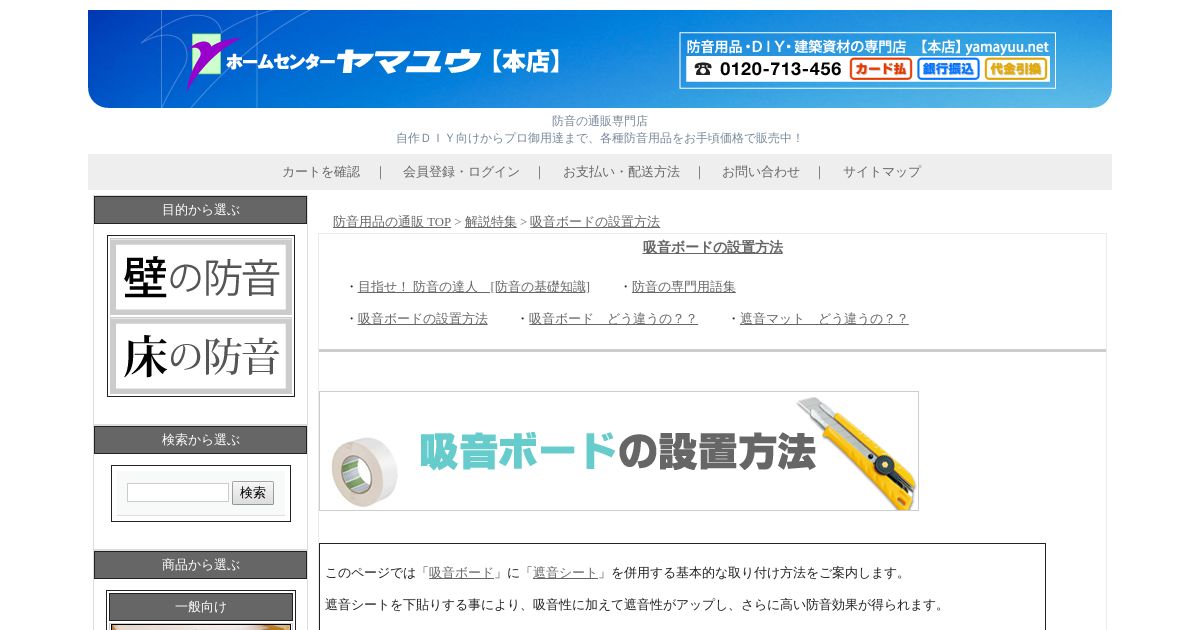Viewport: 1200px width, 630px height.
Task: Click the 目的から選ぶ sidebar heading
Action: click(x=201, y=210)
